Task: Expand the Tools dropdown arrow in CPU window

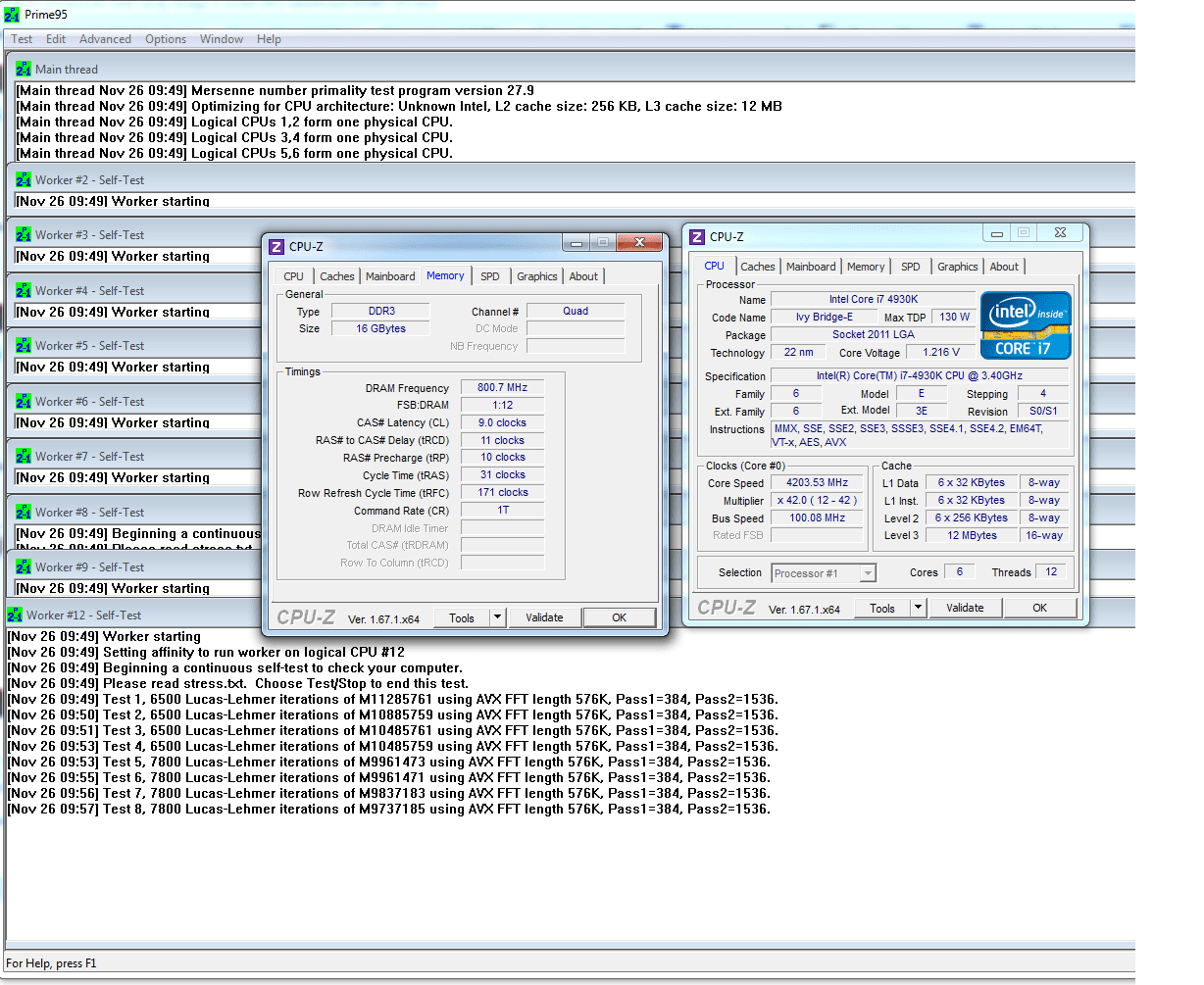Action: pyautogui.click(x=919, y=608)
